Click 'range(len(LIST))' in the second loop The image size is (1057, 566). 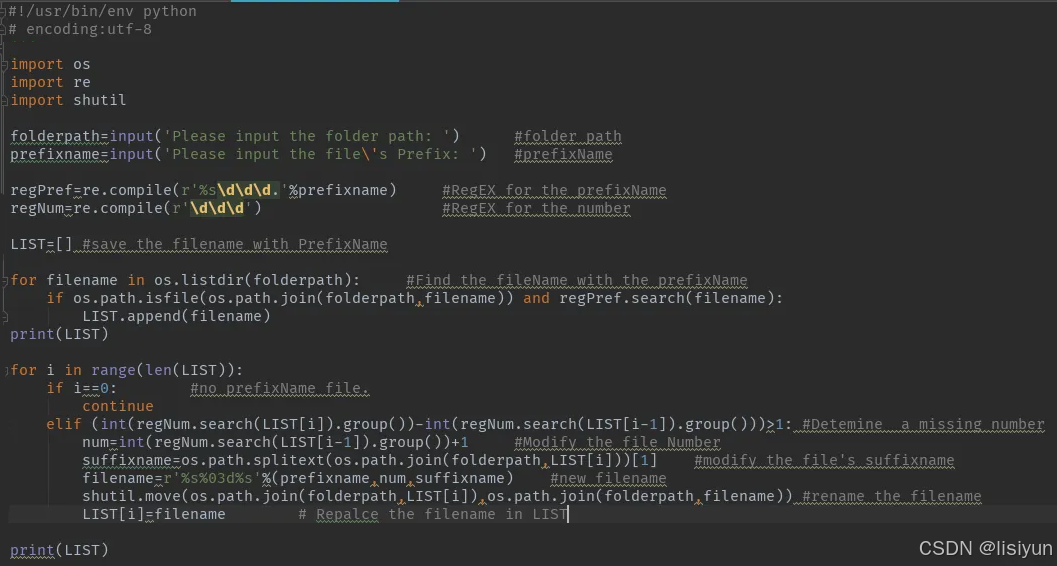tap(163, 371)
